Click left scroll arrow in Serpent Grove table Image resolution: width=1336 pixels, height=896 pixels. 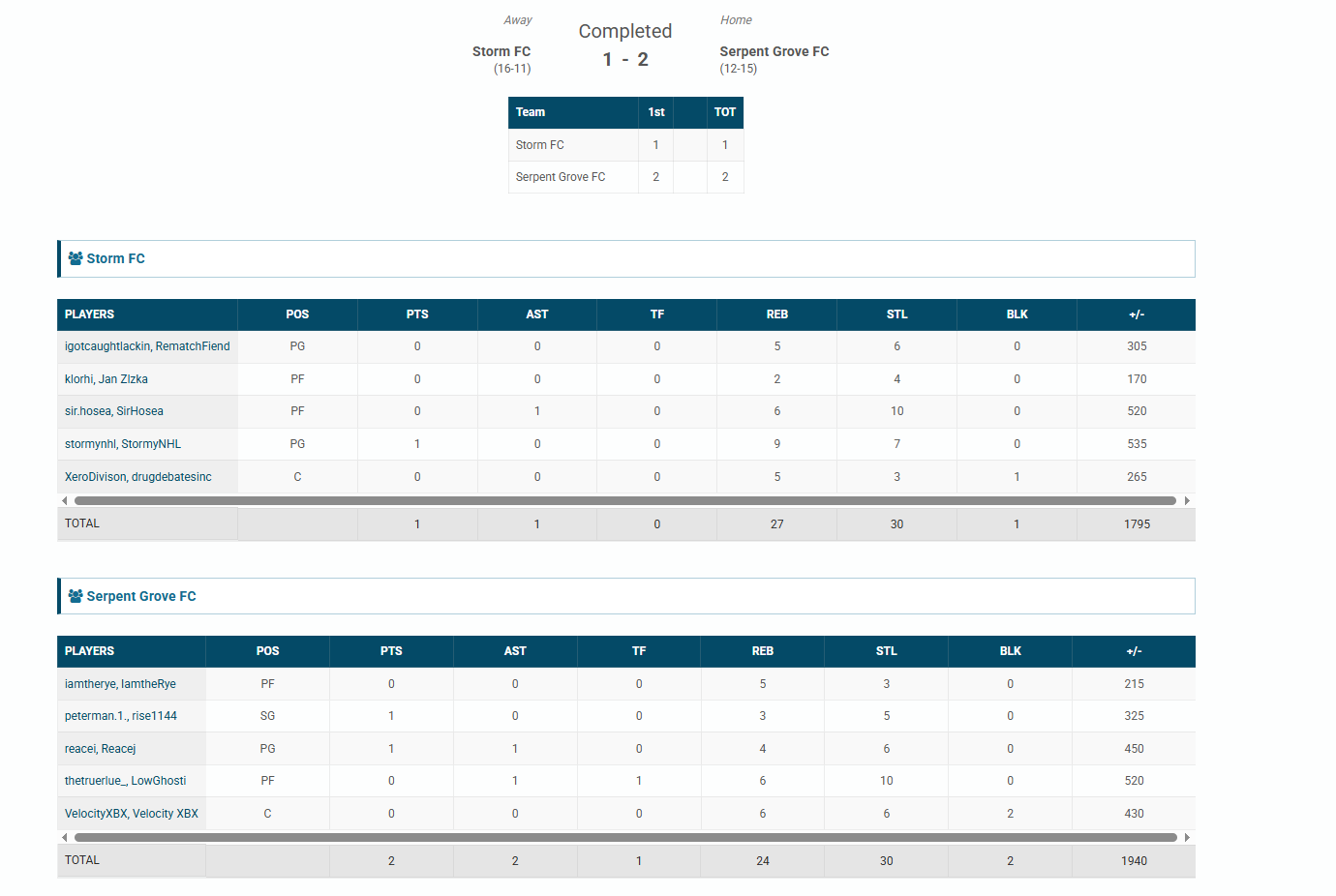pos(65,838)
